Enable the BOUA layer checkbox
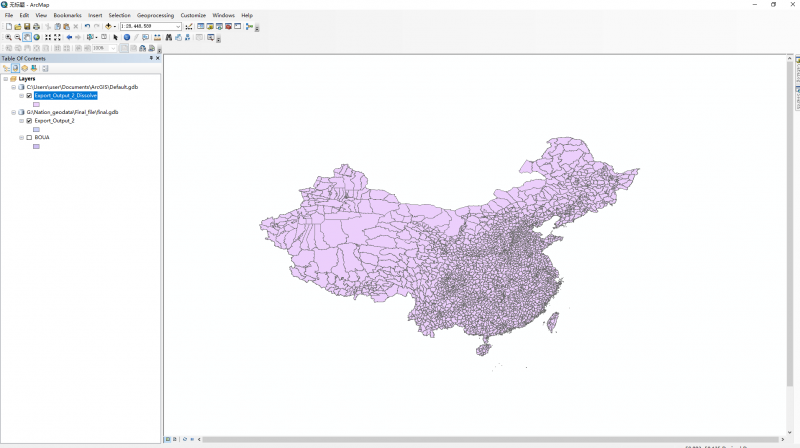 point(29,137)
